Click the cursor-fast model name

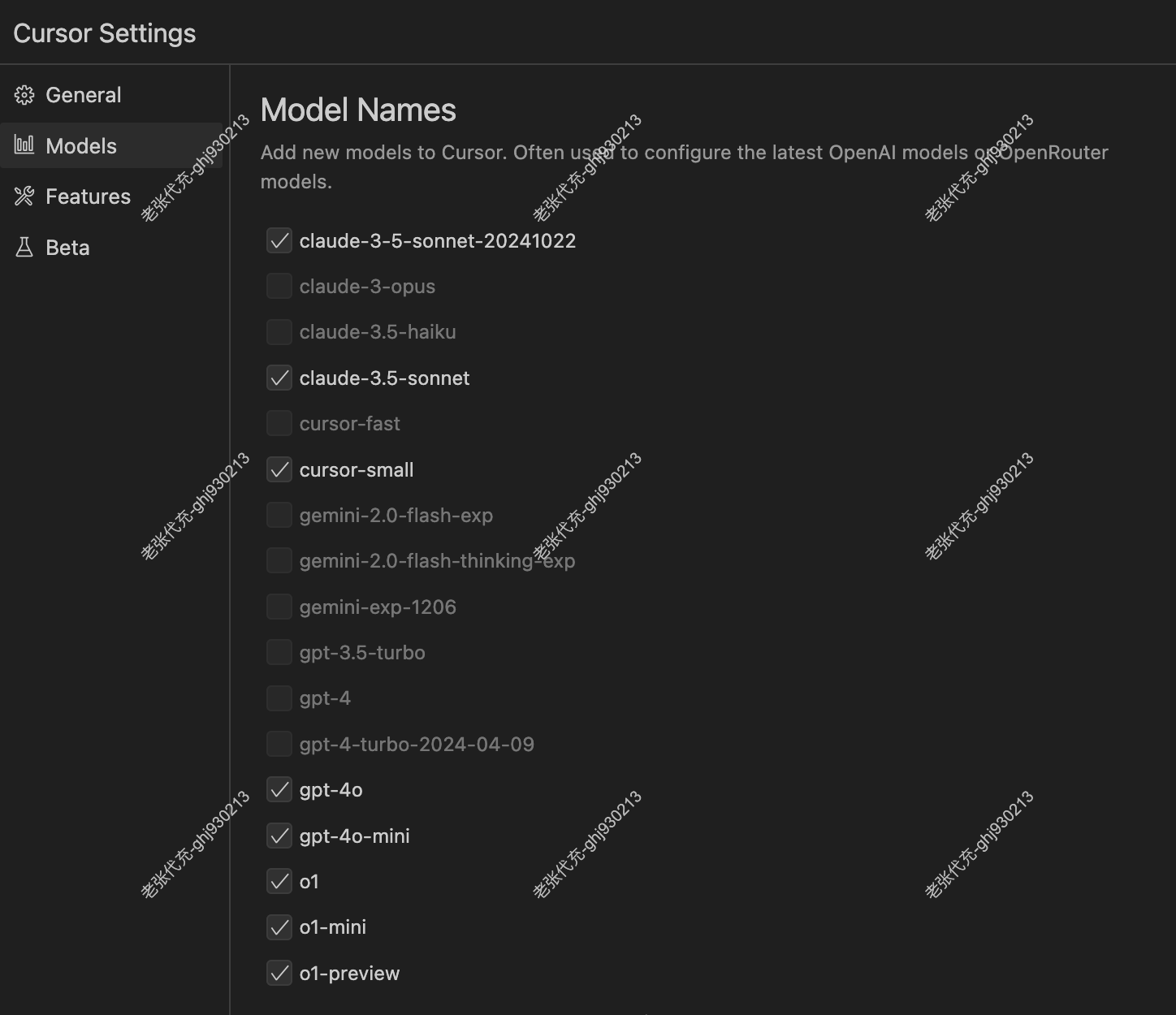[x=350, y=423]
